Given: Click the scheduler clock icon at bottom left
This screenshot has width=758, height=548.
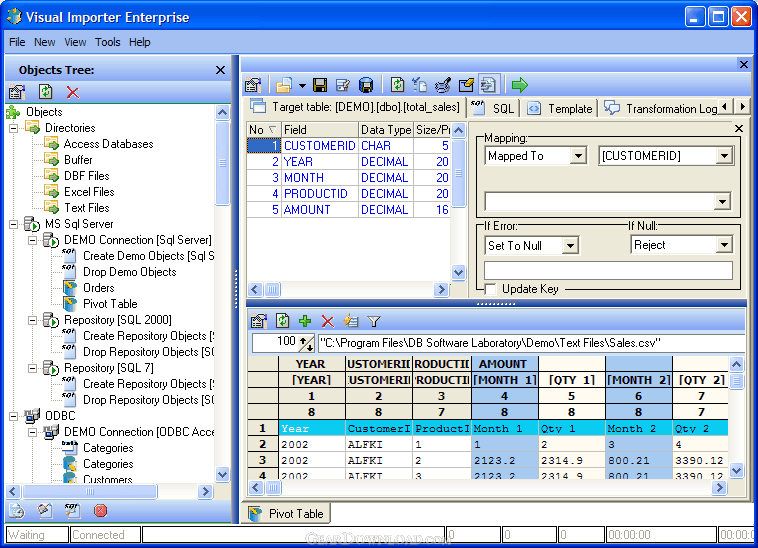Looking at the screenshot, I should [x=17, y=511].
